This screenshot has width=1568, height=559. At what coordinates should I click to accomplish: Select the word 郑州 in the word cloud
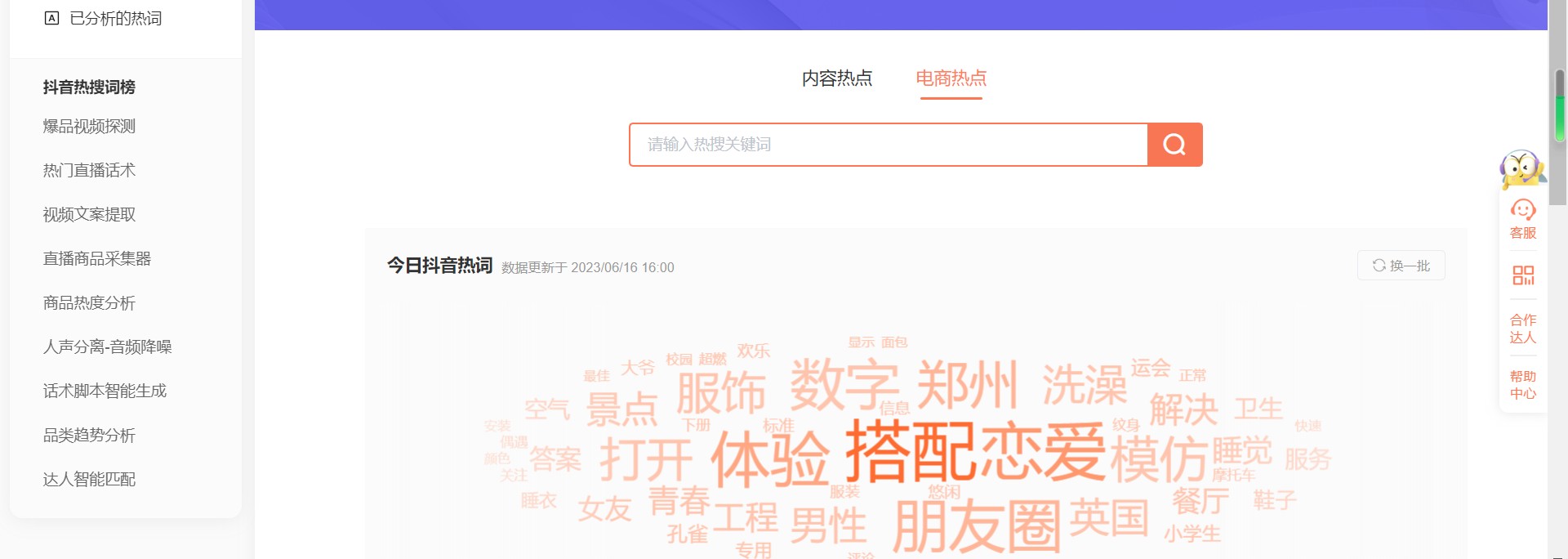(968, 383)
